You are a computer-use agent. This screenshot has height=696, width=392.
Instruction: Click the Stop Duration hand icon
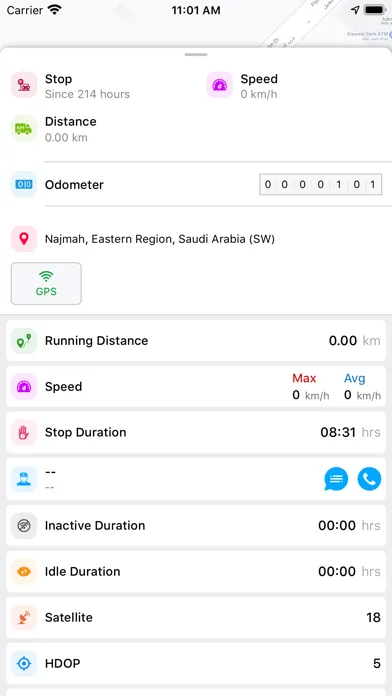pos(24,432)
